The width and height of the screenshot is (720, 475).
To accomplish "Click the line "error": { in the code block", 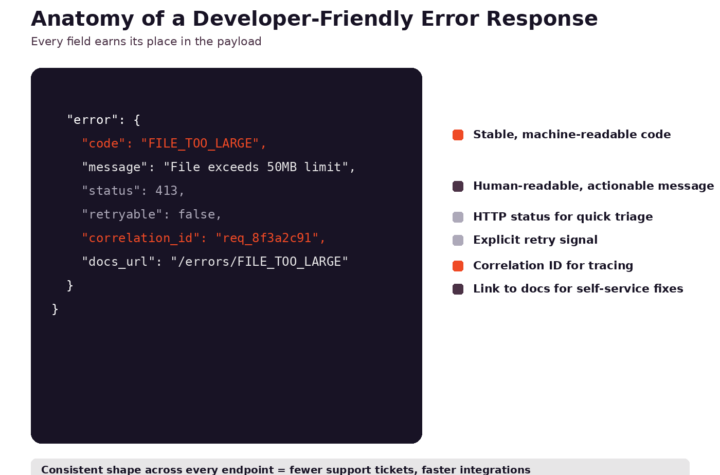I will 103,120.
